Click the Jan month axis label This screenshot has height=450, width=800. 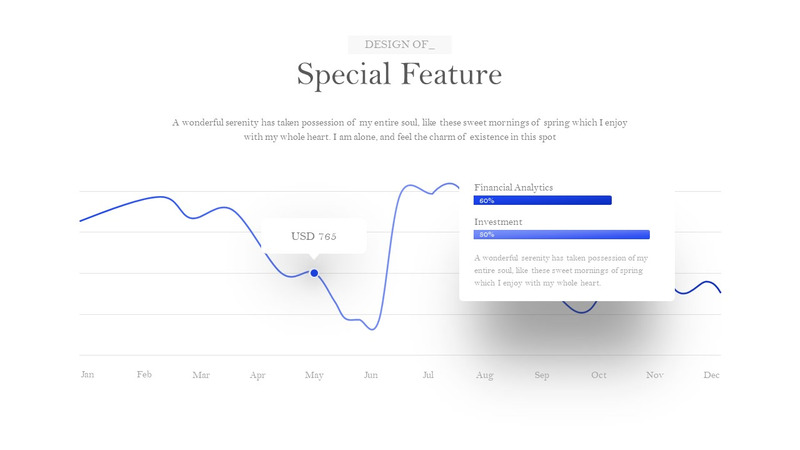tap(87, 375)
